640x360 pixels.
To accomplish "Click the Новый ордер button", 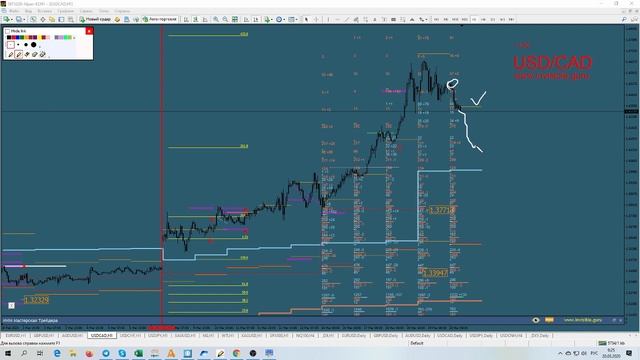I will pos(96,19).
